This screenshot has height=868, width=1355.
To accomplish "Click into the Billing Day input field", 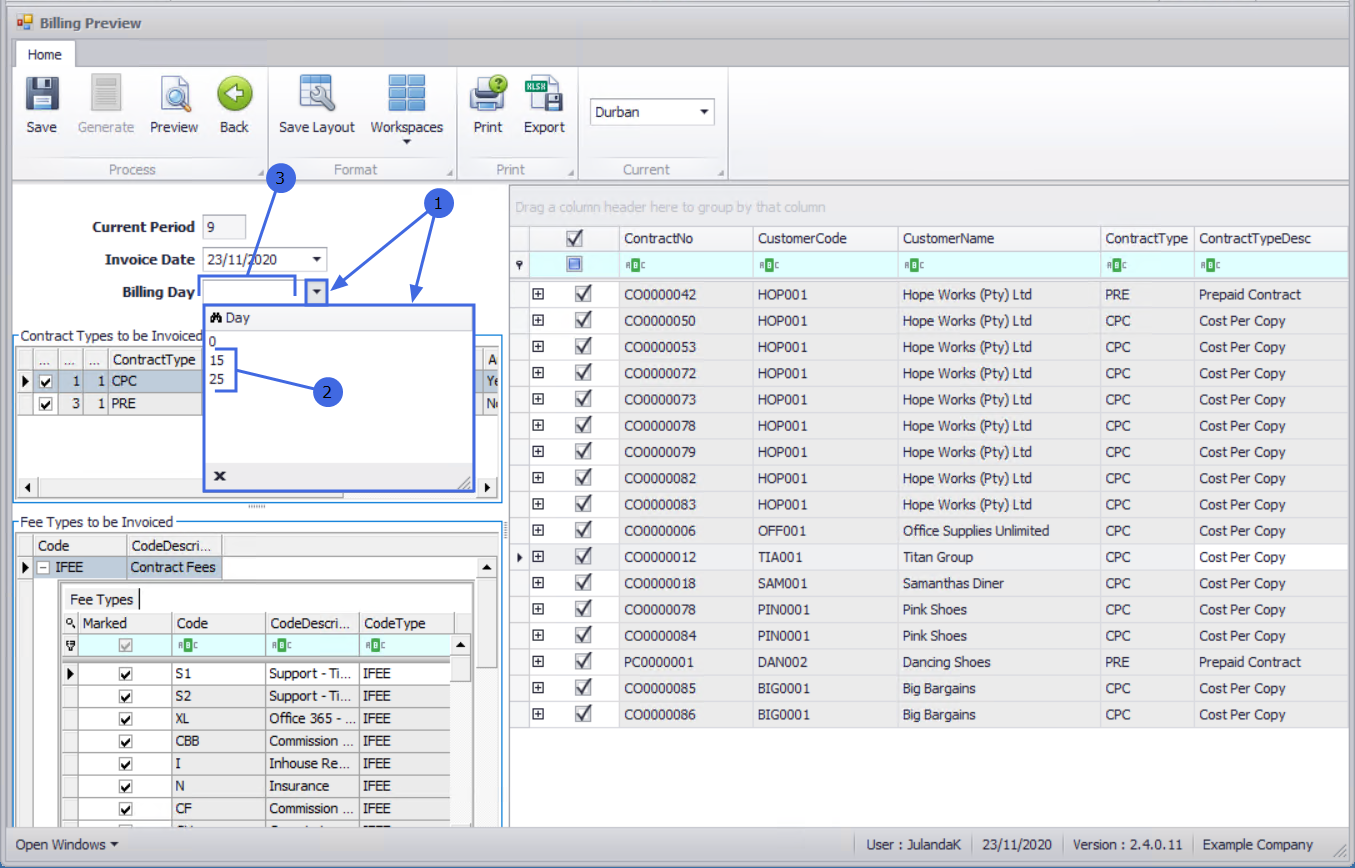I will pyautogui.click(x=250, y=291).
